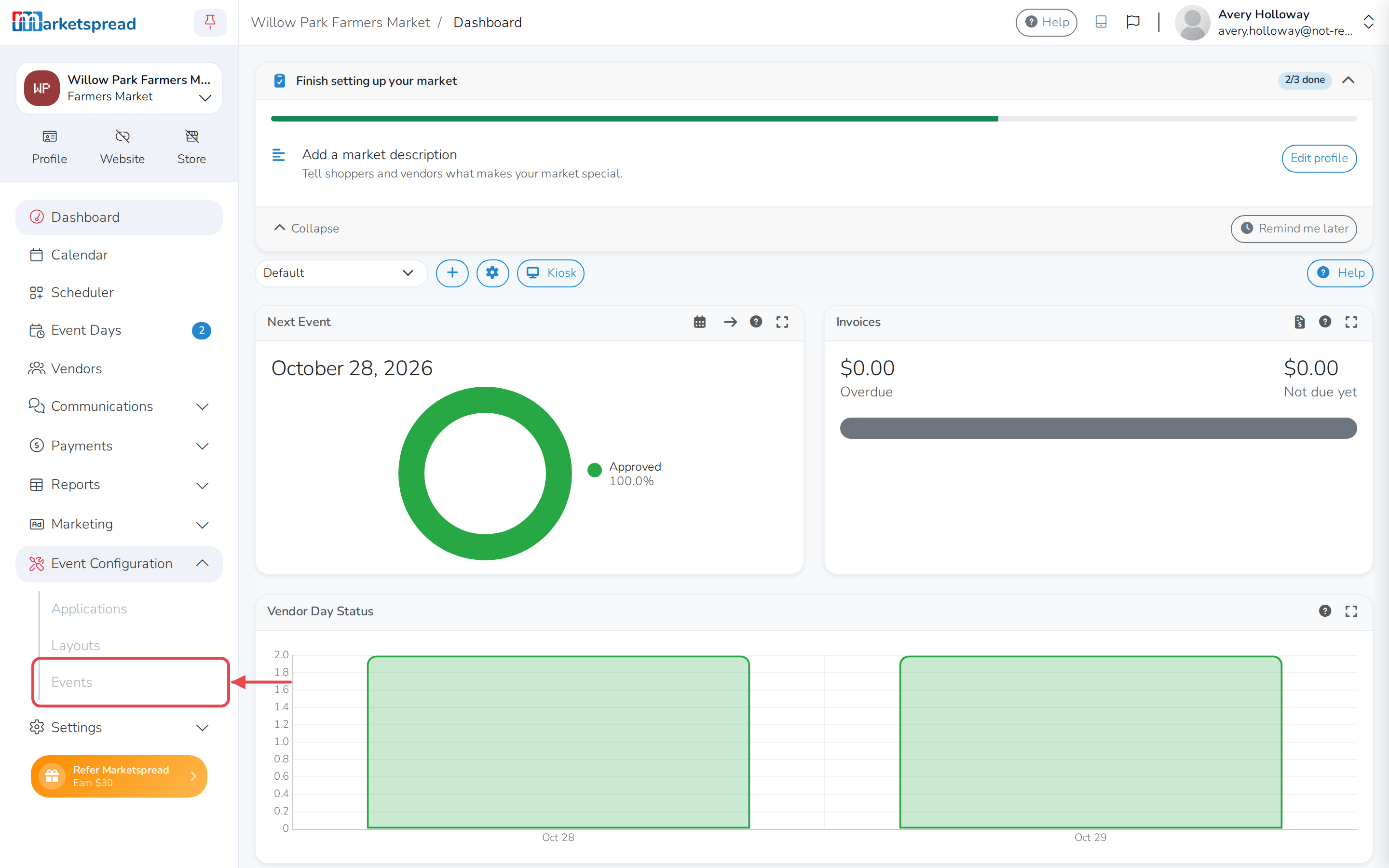
Task: Expand Vendor Day Status to fullscreen
Action: pyautogui.click(x=1351, y=611)
